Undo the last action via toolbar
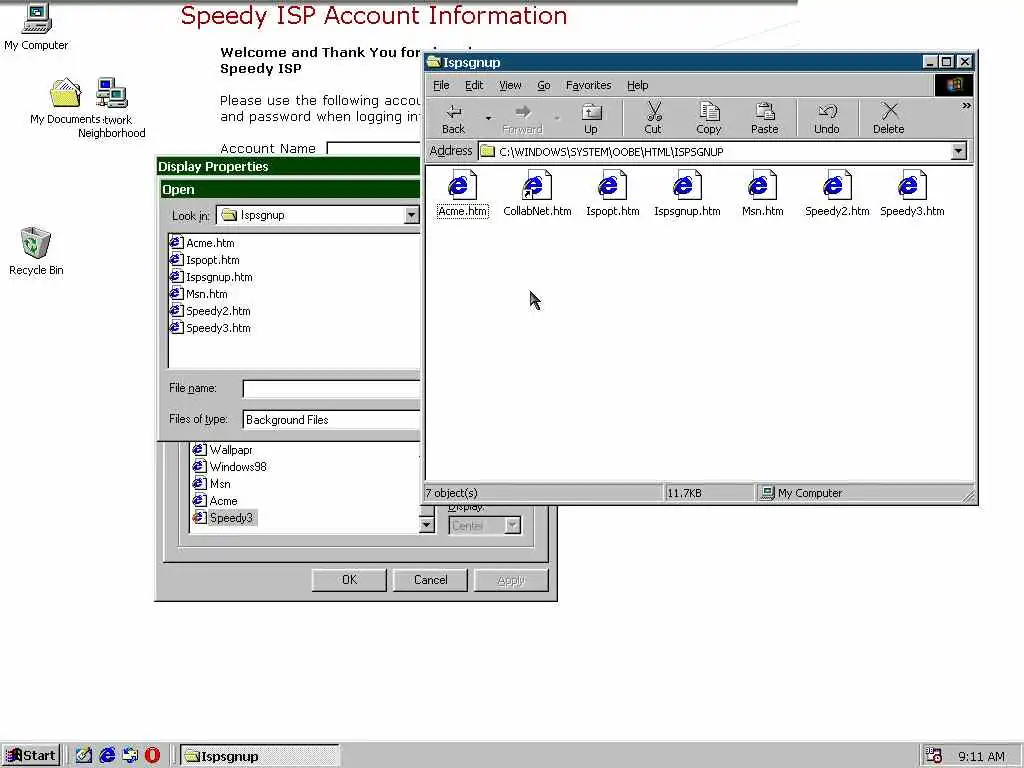This screenshot has width=1024, height=768. tap(827, 118)
